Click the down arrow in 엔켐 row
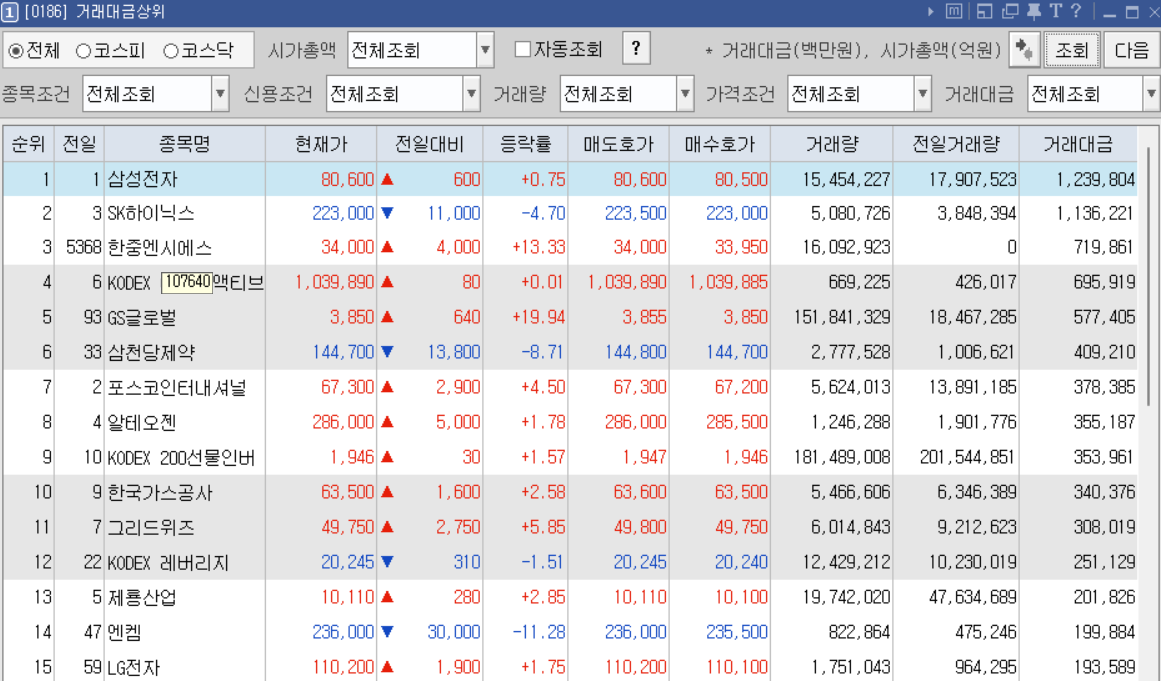This screenshot has width=1161, height=681. [387, 632]
